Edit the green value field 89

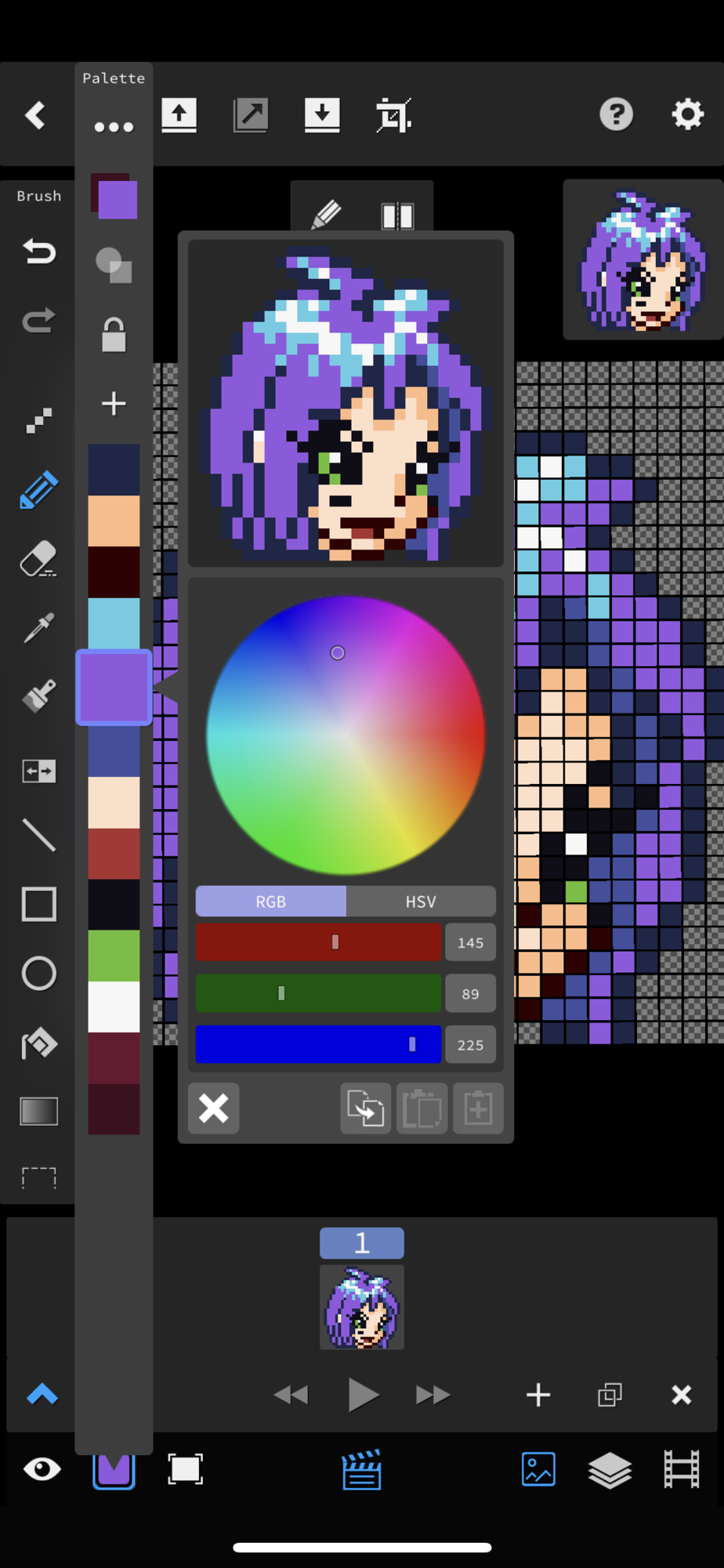(x=470, y=993)
